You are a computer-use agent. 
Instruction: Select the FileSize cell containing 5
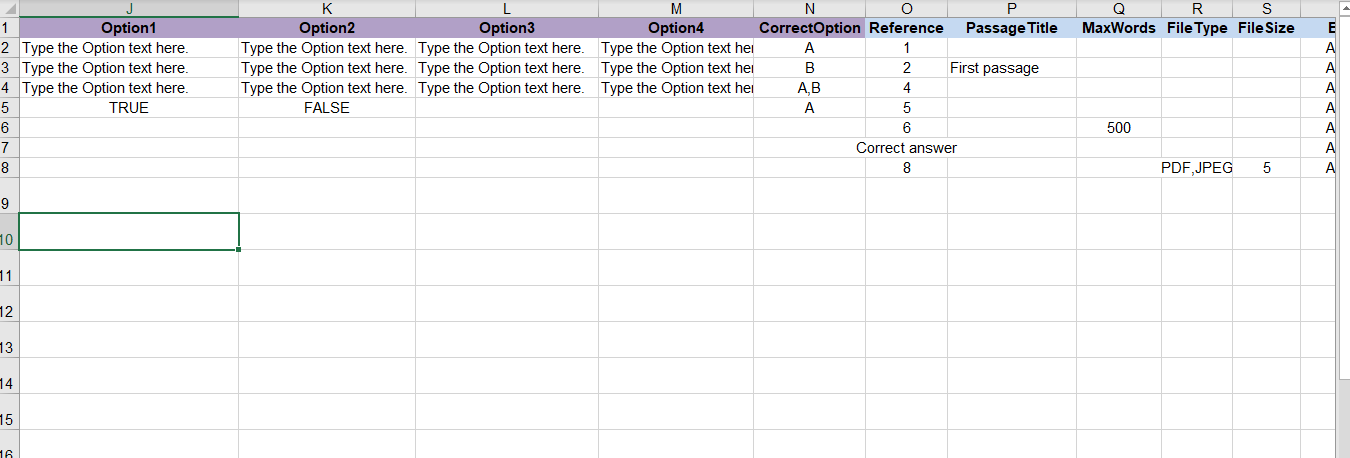tap(1266, 168)
